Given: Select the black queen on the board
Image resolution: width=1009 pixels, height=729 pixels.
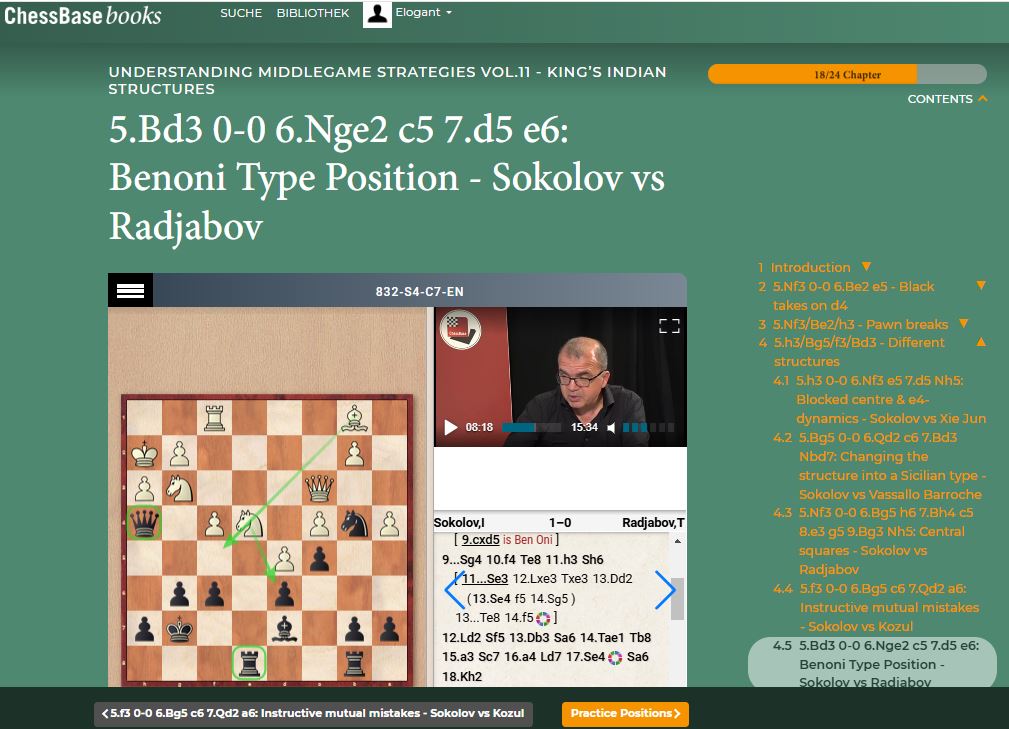Looking at the screenshot, I should [x=145, y=522].
